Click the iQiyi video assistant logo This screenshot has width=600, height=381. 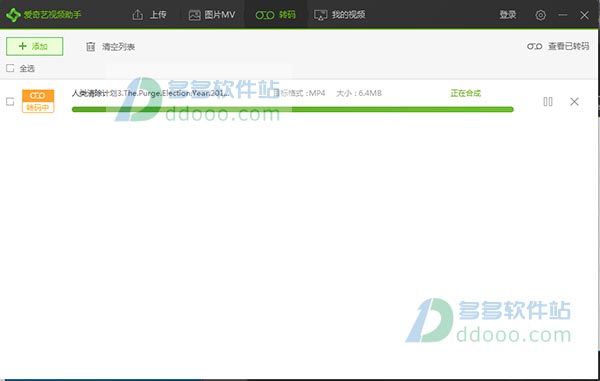[44, 15]
